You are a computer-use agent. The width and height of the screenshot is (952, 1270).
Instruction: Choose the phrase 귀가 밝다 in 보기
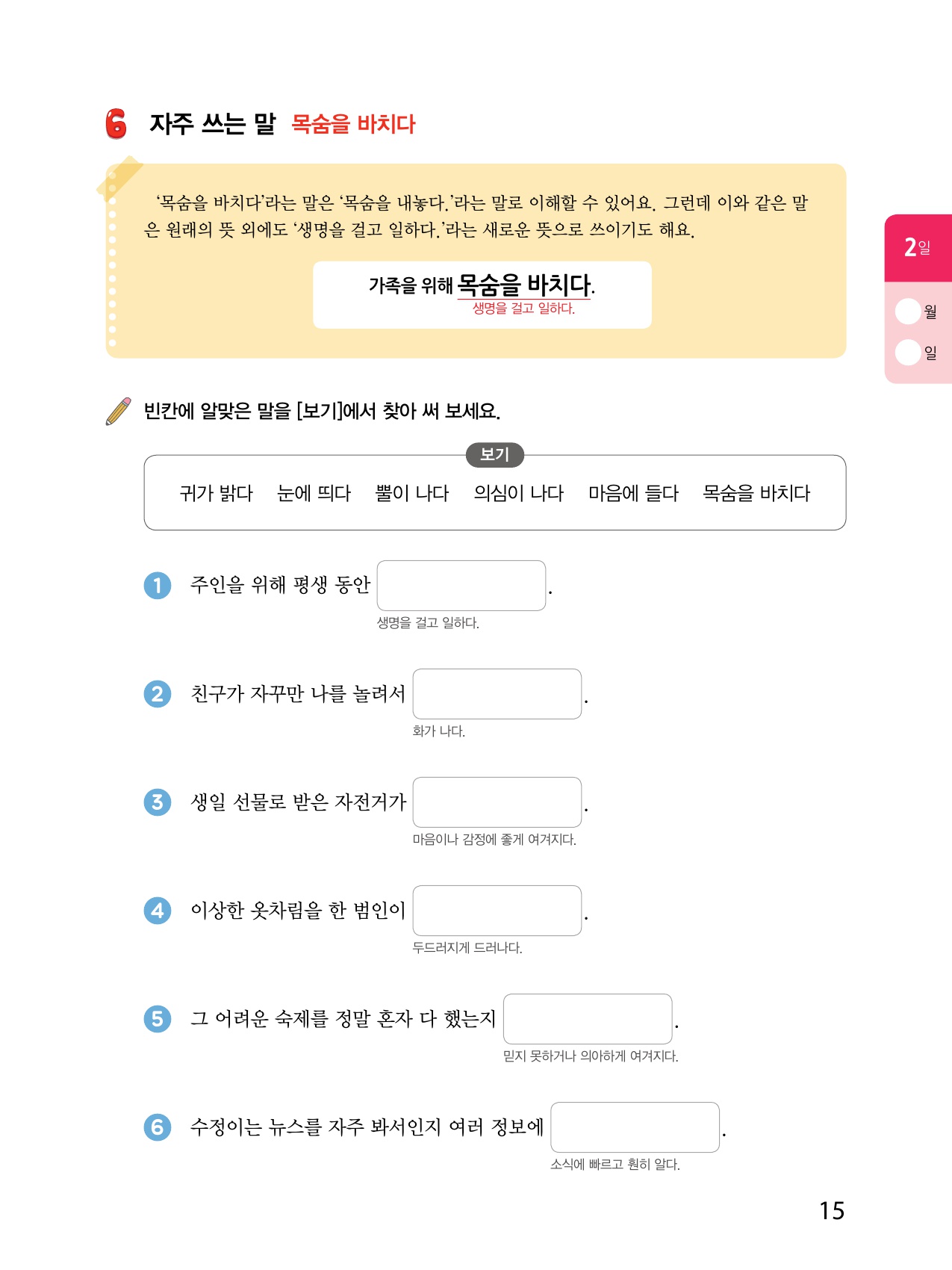pos(217,493)
